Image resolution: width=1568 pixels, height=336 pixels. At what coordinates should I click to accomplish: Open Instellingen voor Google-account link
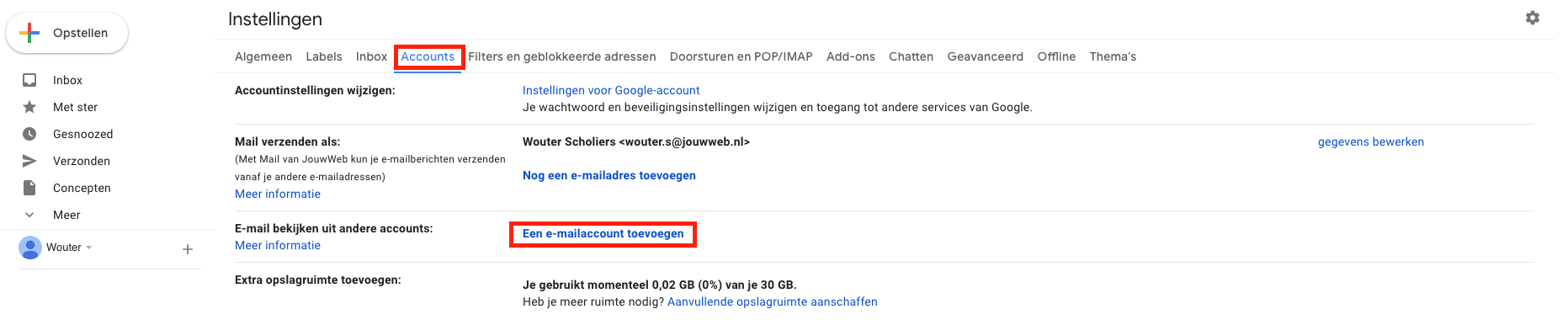click(x=611, y=90)
